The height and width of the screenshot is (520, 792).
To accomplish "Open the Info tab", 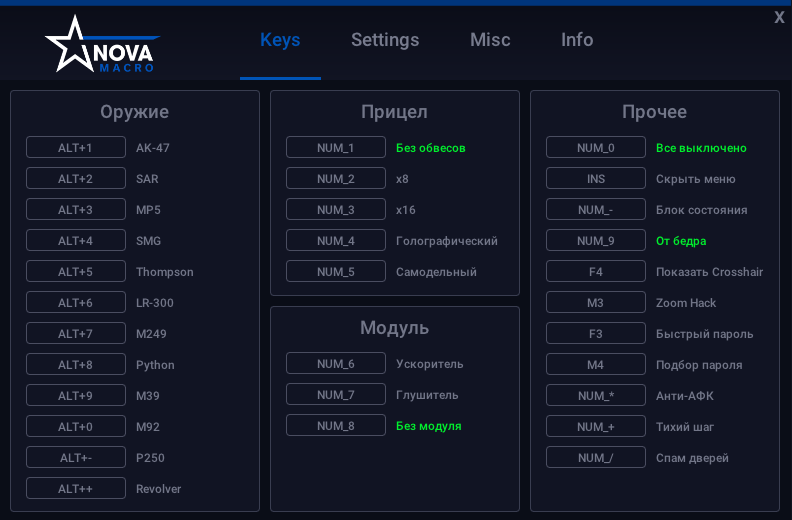I will 577,40.
